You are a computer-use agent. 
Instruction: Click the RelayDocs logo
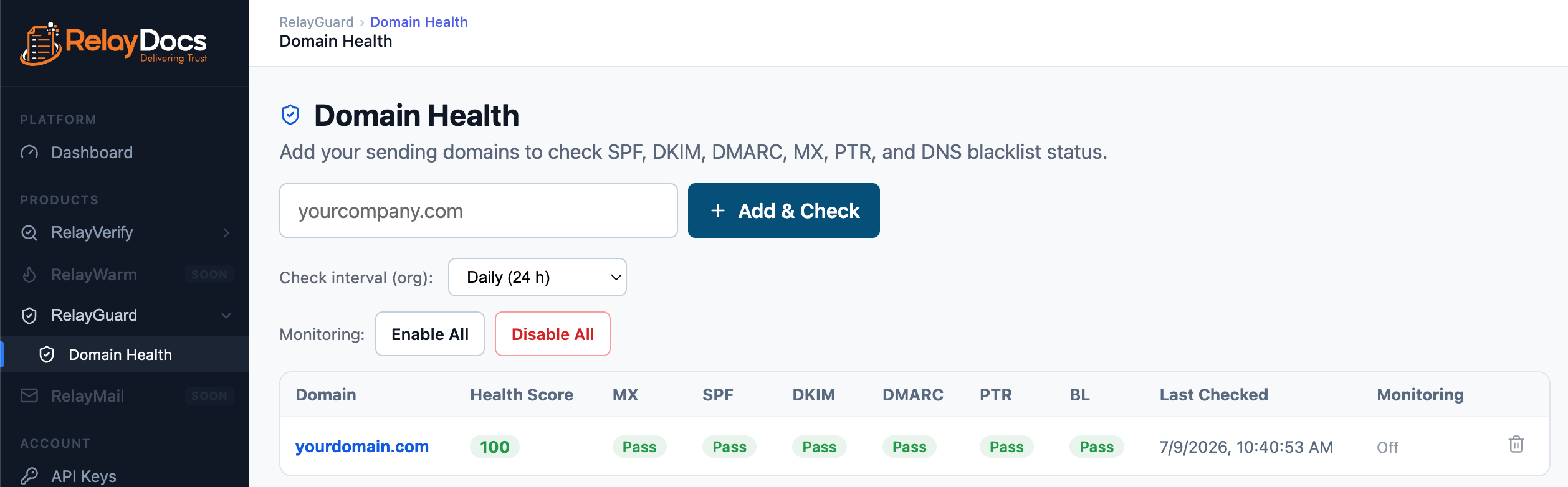tap(113, 44)
